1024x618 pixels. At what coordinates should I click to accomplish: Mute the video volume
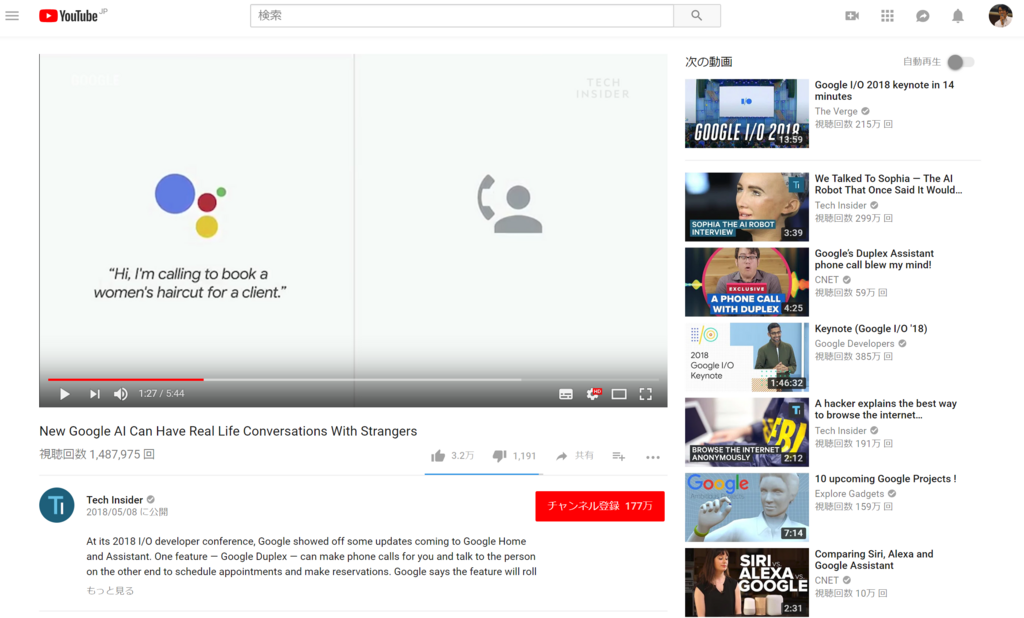point(121,394)
